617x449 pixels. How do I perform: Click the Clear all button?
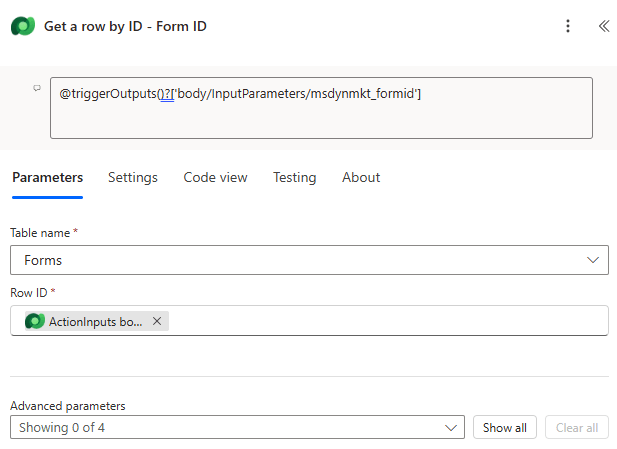point(576,428)
